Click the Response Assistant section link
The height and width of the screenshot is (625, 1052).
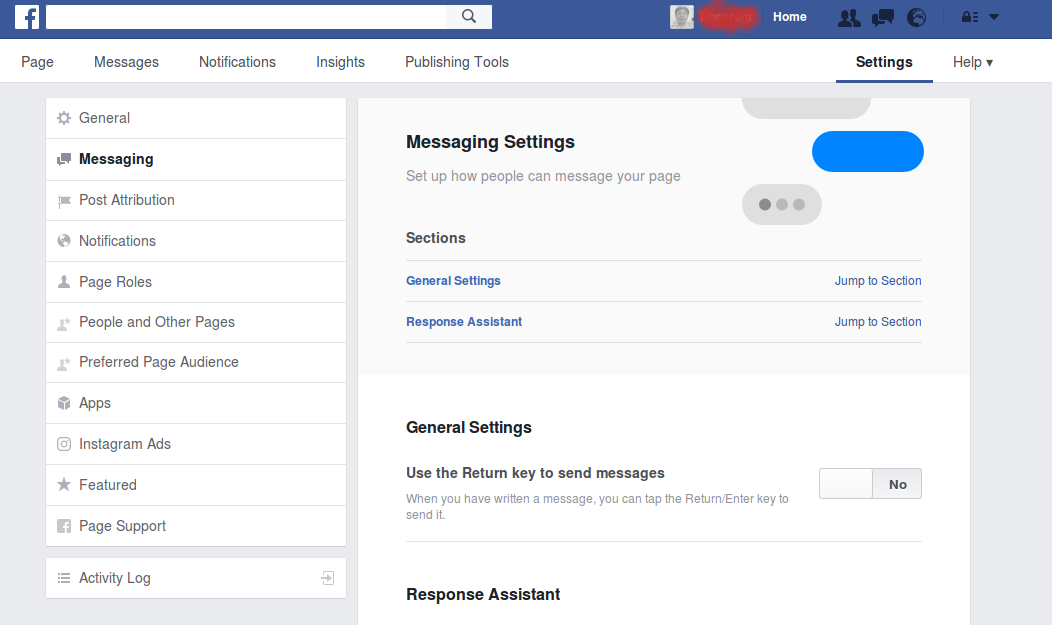[464, 322]
